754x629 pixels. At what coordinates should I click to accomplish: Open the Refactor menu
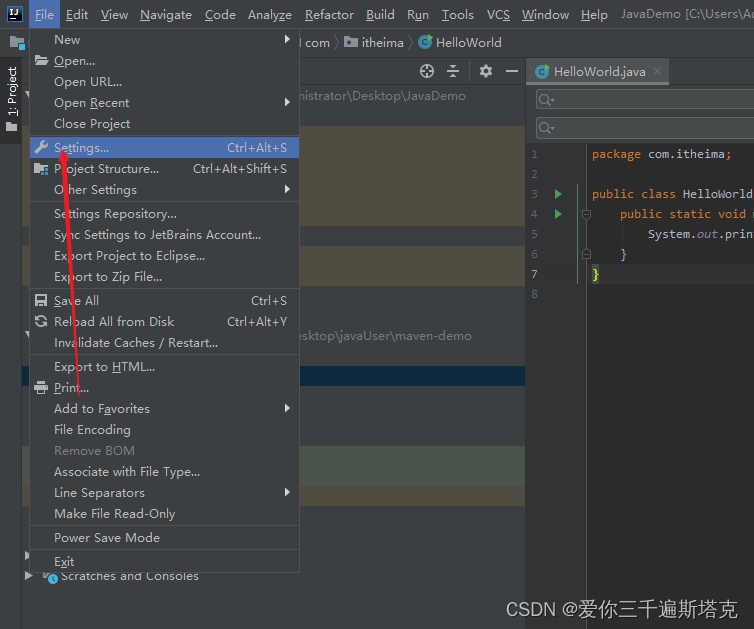click(329, 15)
